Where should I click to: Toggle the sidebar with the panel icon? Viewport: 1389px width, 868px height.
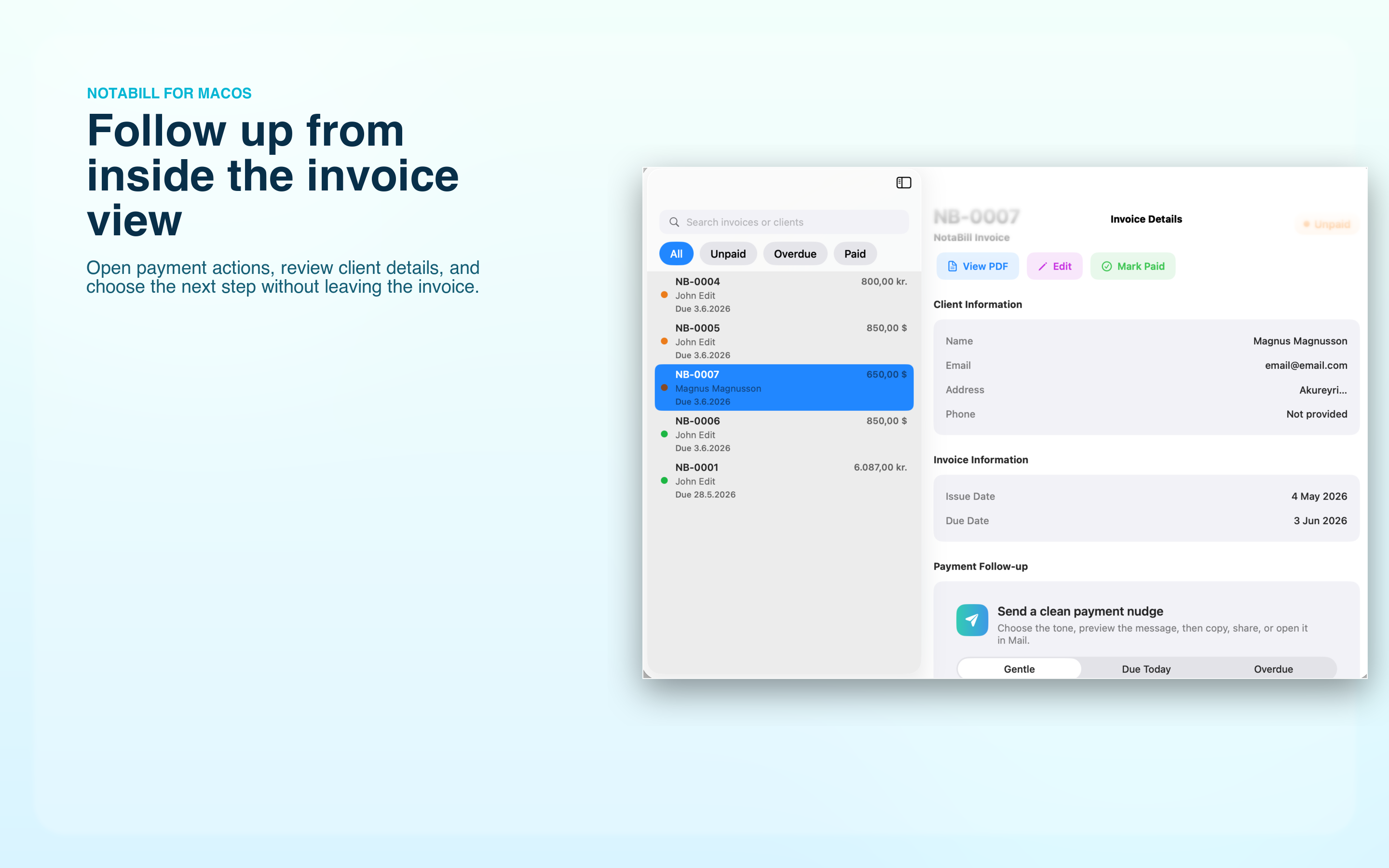903,183
